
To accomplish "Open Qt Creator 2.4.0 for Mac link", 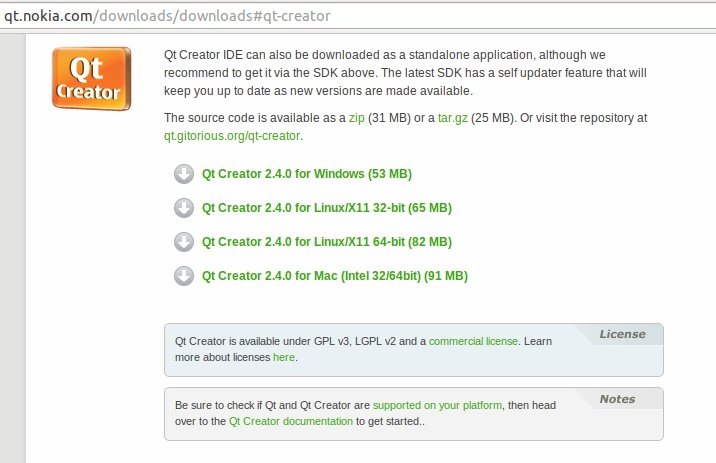I will point(334,276).
